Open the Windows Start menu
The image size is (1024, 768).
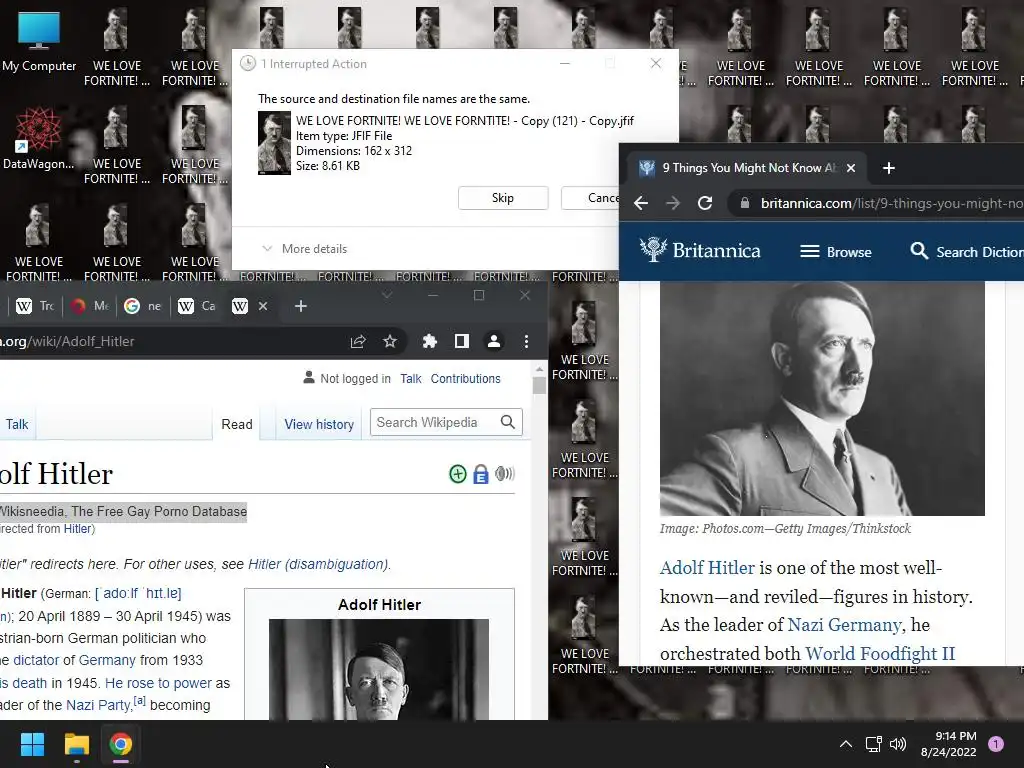click(32, 744)
